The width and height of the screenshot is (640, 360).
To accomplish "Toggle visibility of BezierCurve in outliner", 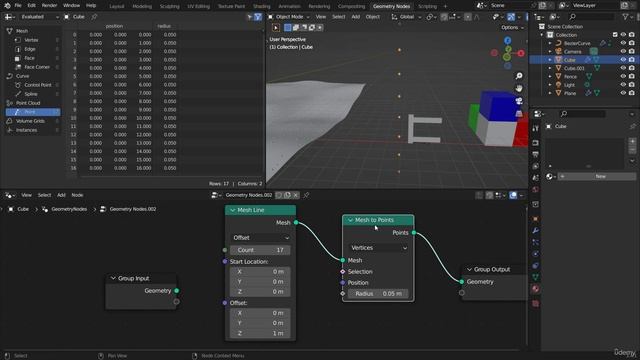I will 623,43.
